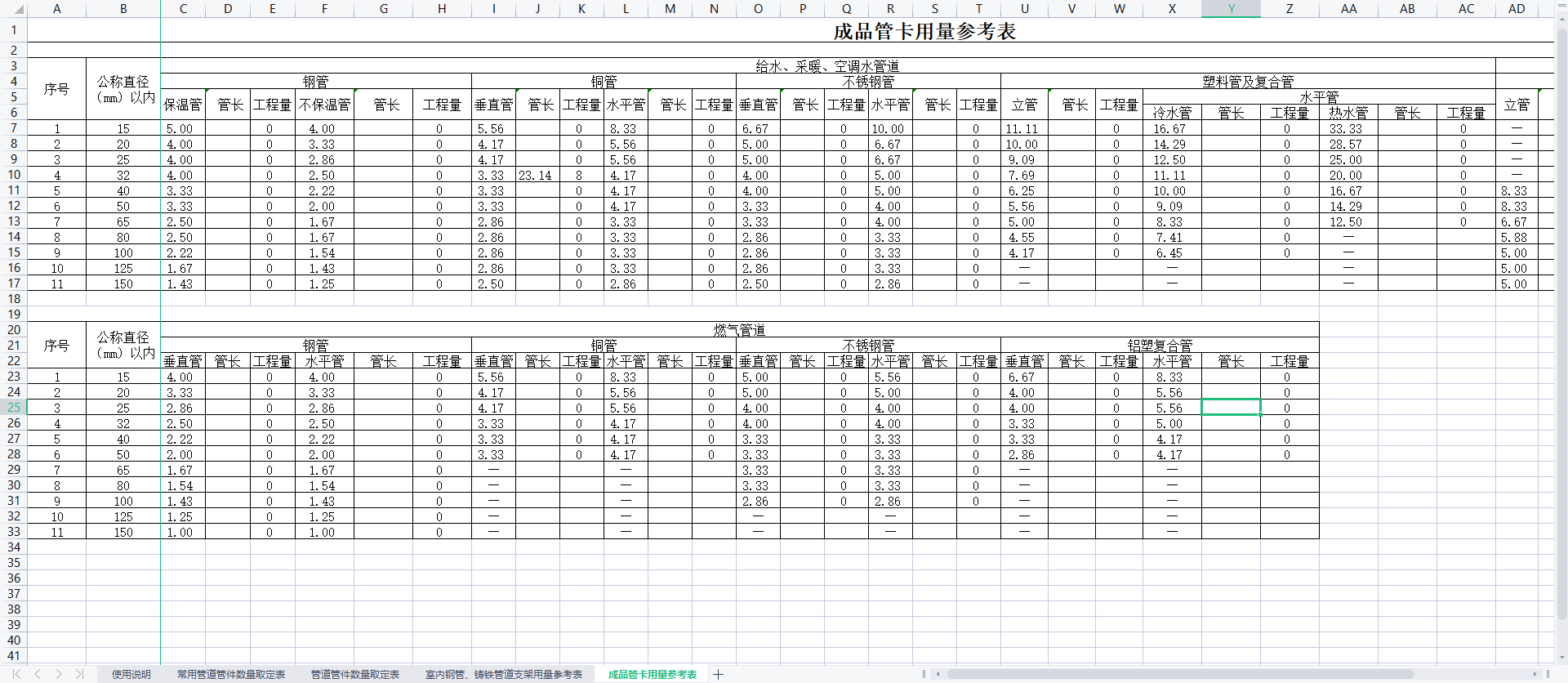This screenshot has height=683, width=1568.
Task: Go to the next sheet using the arrow
Action: tap(59, 674)
